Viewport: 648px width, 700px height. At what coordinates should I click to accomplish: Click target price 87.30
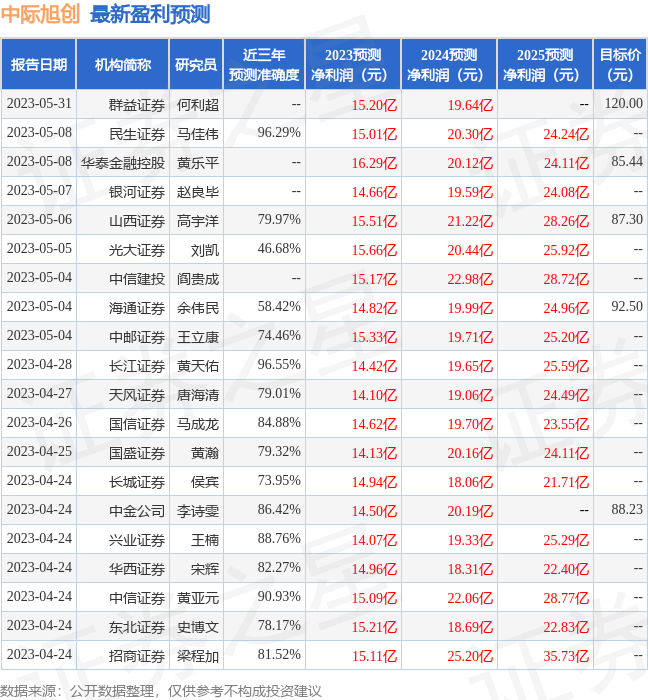[627, 220]
